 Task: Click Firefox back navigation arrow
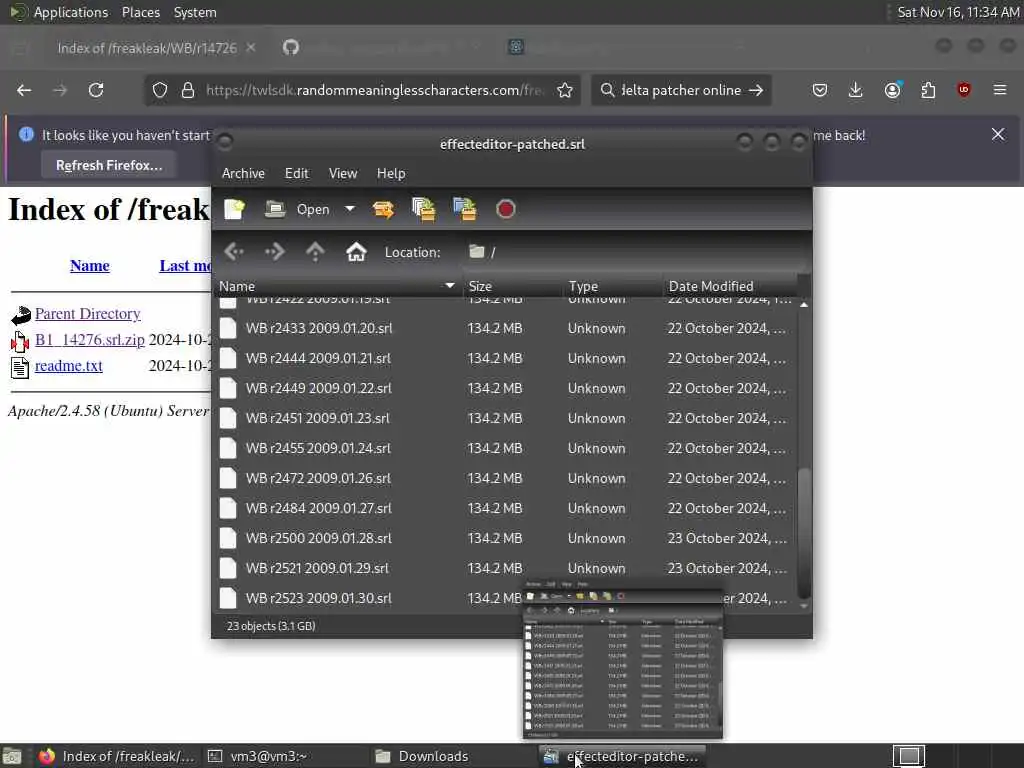point(24,90)
